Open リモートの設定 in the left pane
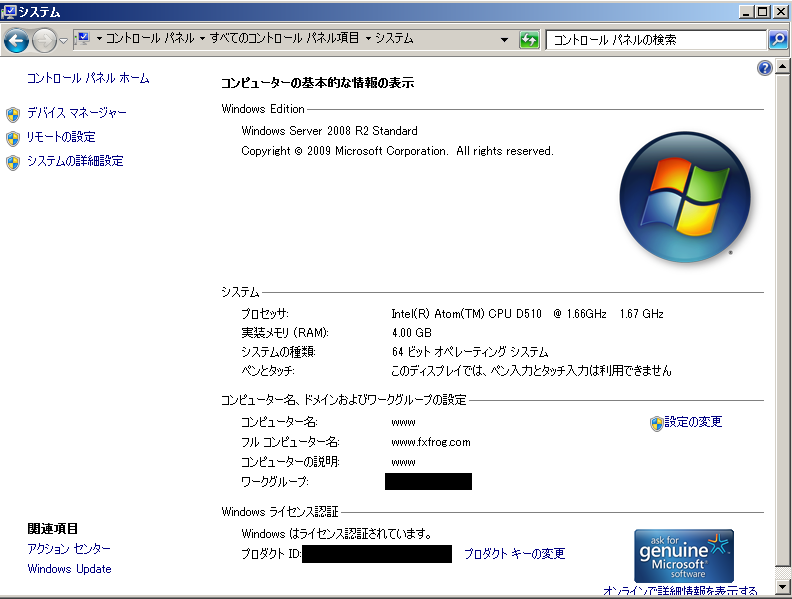 tap(61, 137)
